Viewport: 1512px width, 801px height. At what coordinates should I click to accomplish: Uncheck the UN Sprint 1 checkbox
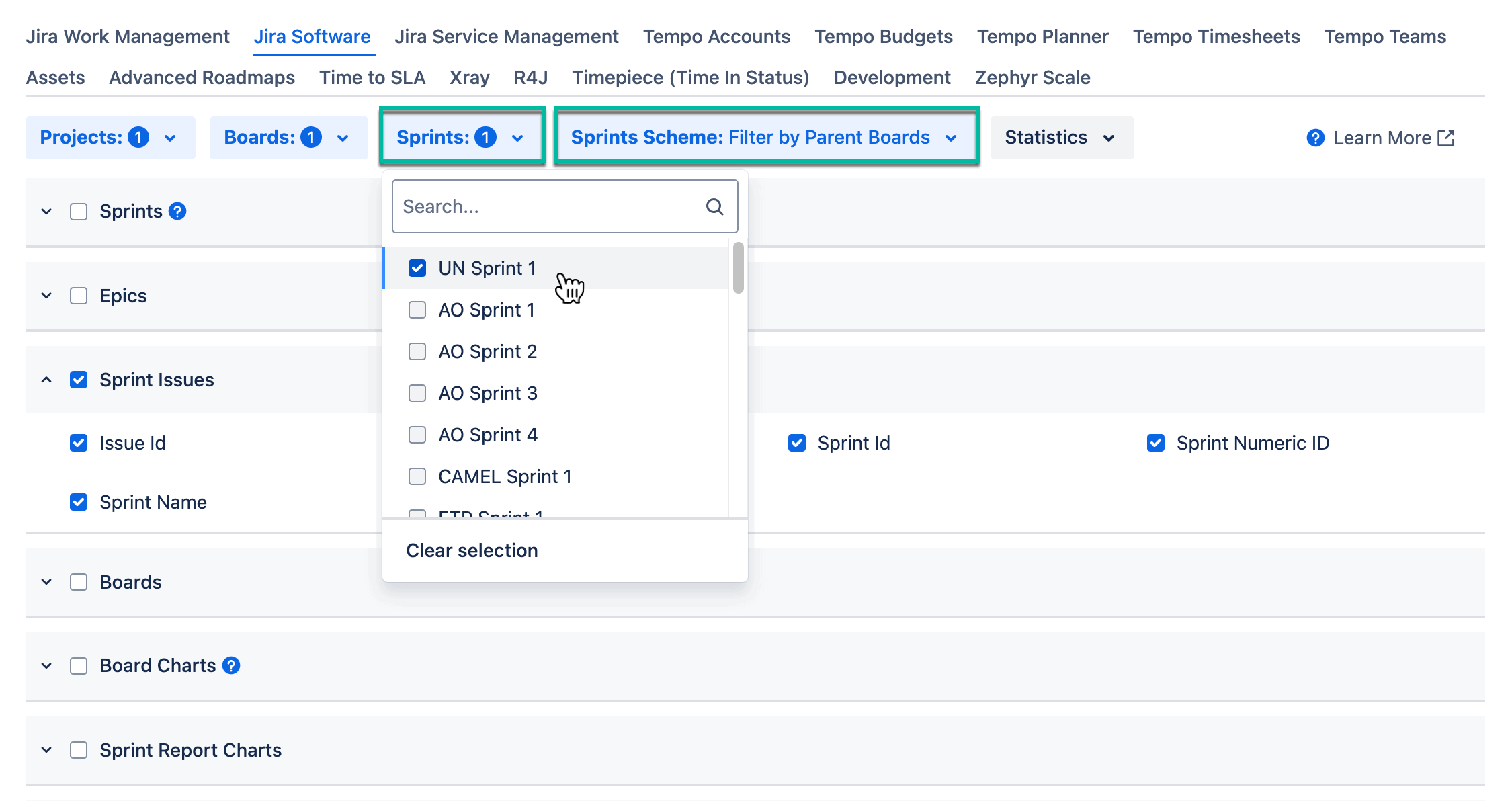(x=417, y=267)
